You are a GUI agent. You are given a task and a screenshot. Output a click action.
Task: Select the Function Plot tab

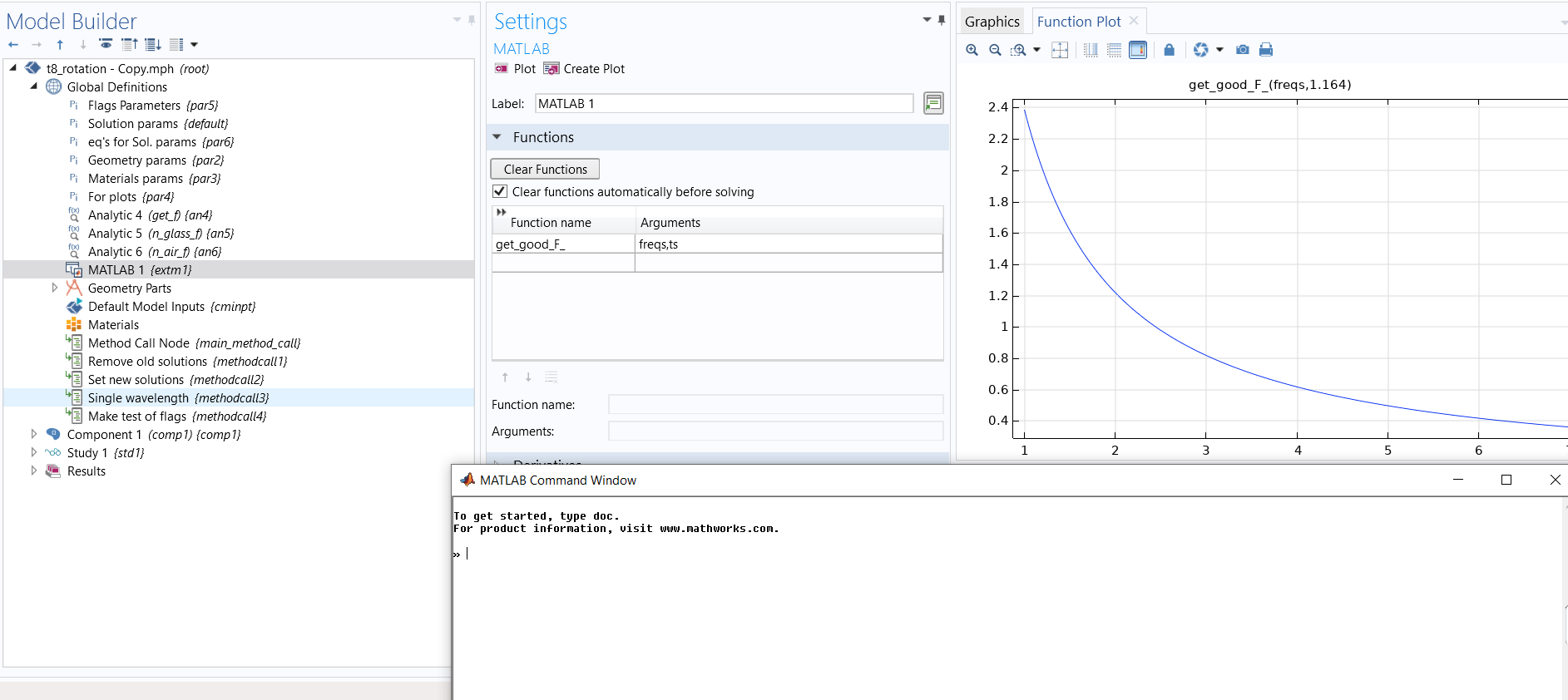pos(1079,22)
